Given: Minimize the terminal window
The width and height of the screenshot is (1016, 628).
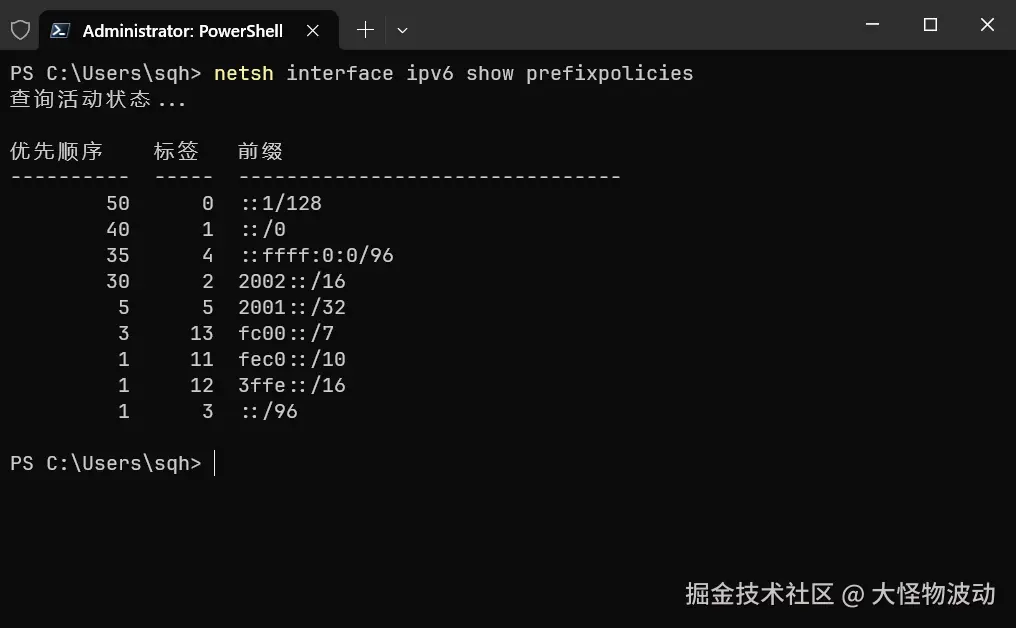Looking at the screenshot, I should click(873, 25).
